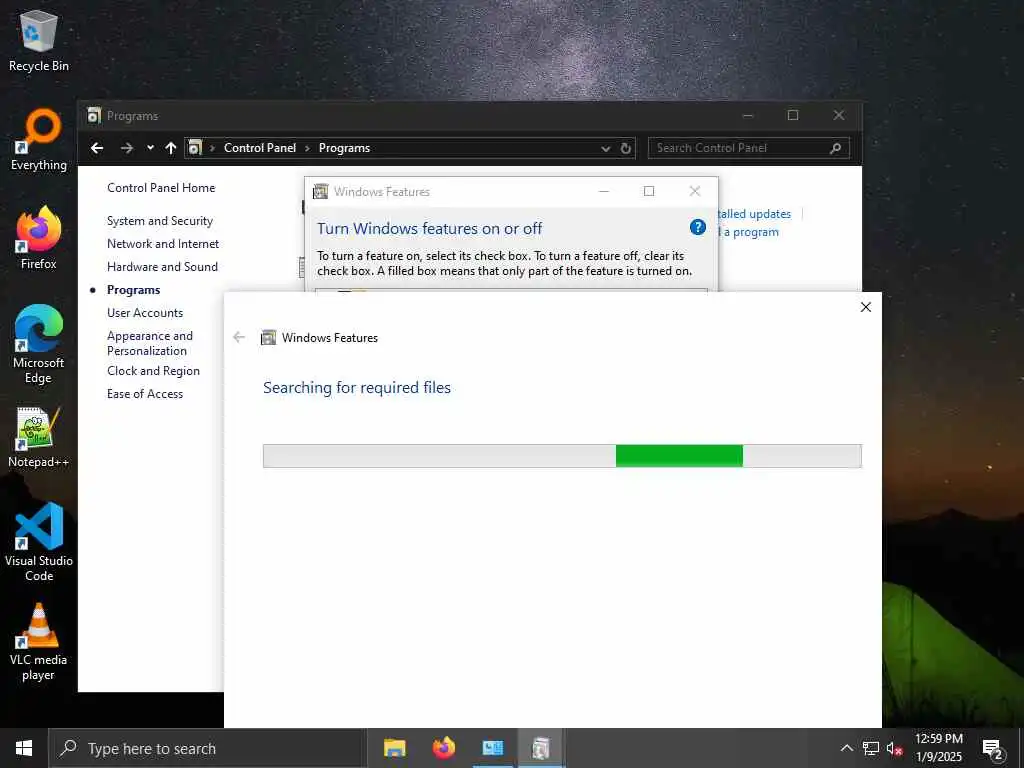
Task: Open User Accounts category
Action: point(145,313)
